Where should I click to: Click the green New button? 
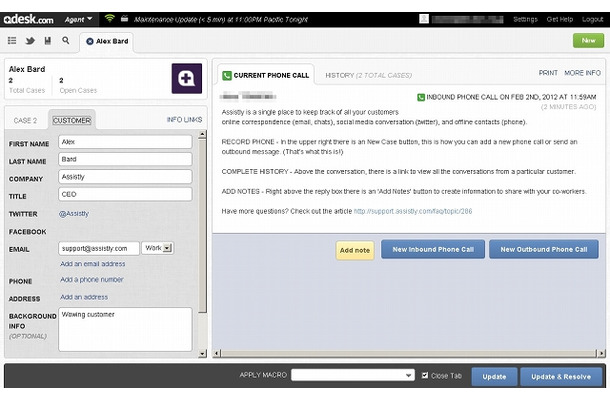coord(588,40)
